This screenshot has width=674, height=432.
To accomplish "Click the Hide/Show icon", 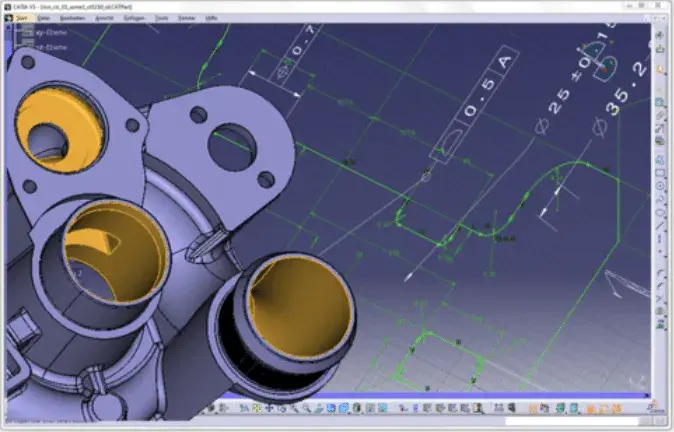I will (x=370, y=408).
